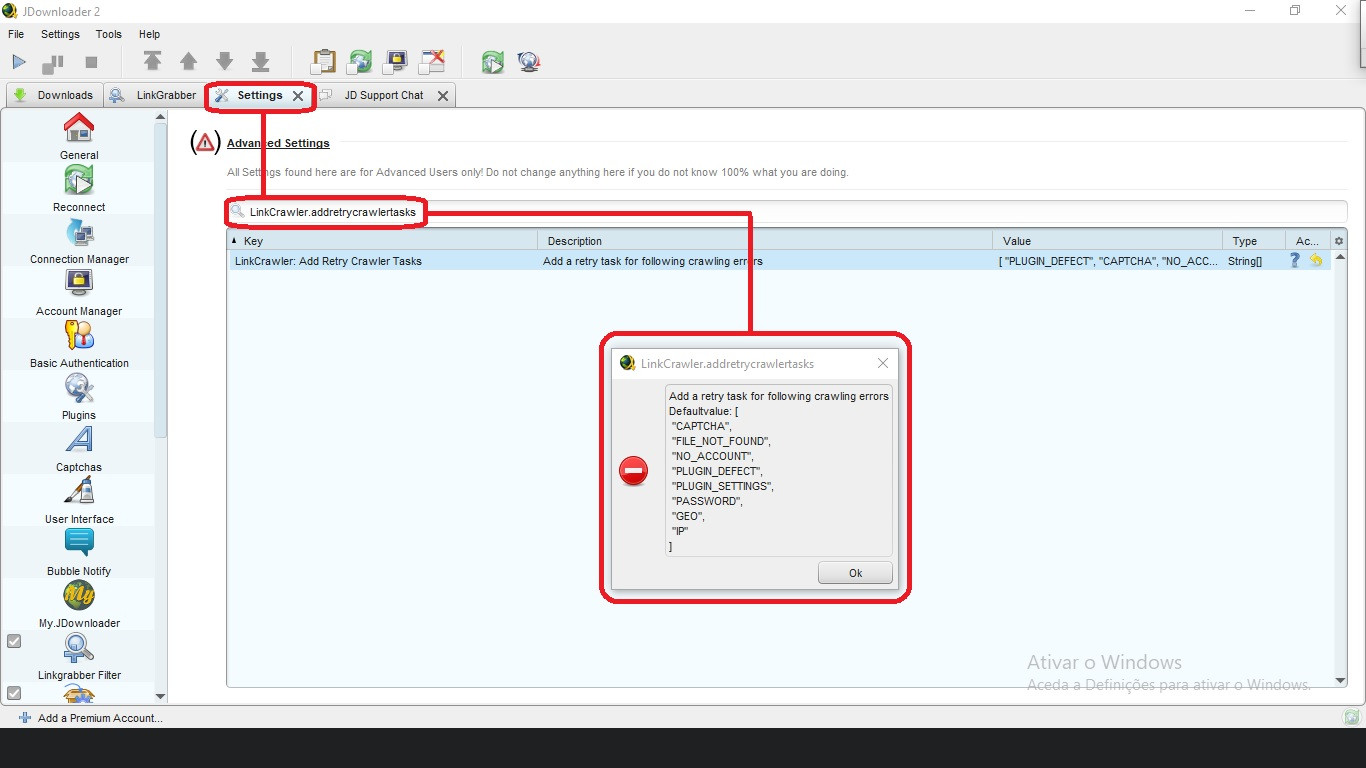
Task: Sort table by Description column header
Action: click(765, 241)
